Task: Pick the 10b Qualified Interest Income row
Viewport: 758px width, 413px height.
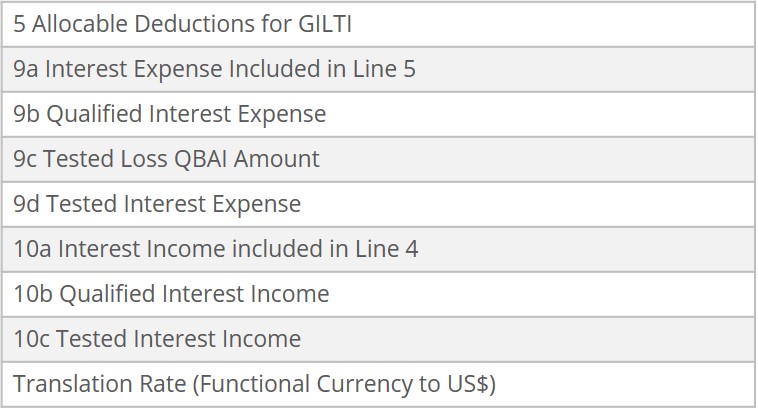Action: point(378,294)
